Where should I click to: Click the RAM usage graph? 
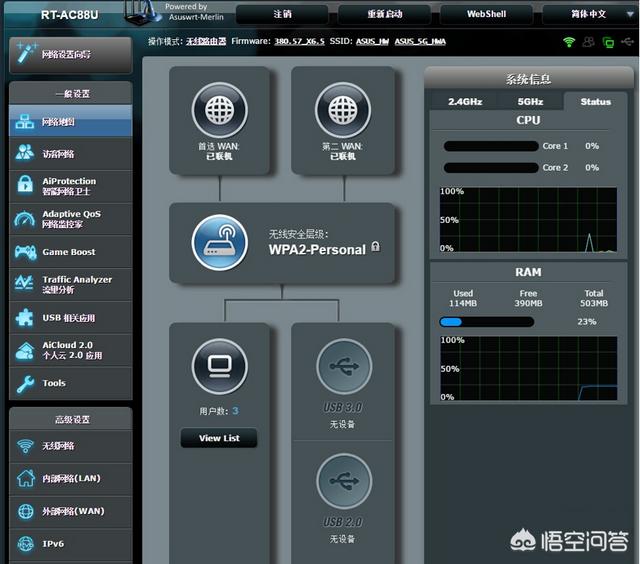(x=529, y=368)
